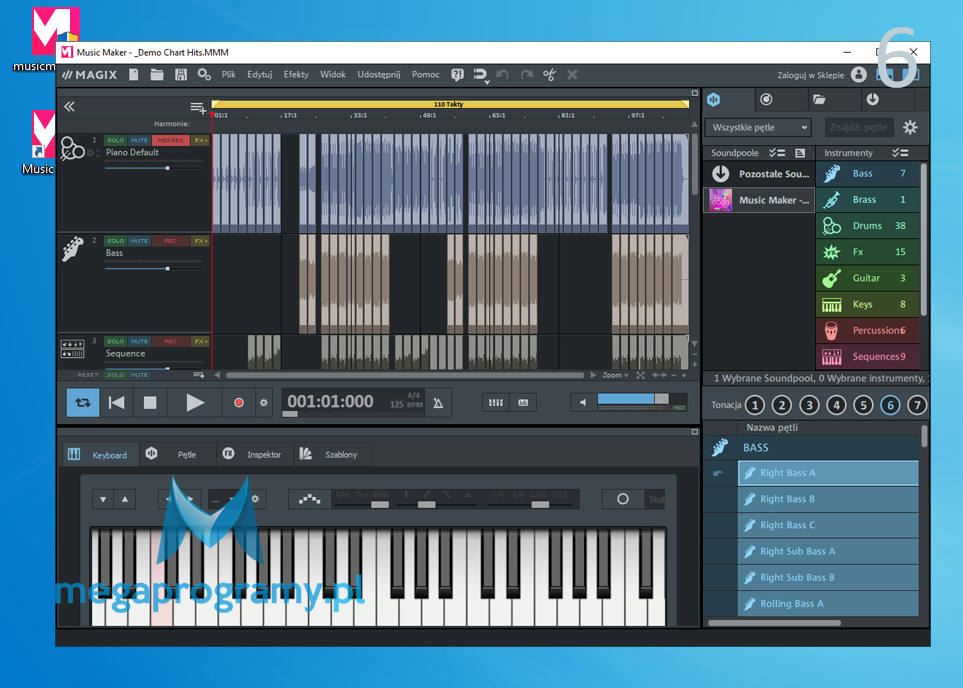Screen dimensions: 963x688
Task: Select the Right Bass B loop
Action: pyautogui.click(x=828, y=499)
